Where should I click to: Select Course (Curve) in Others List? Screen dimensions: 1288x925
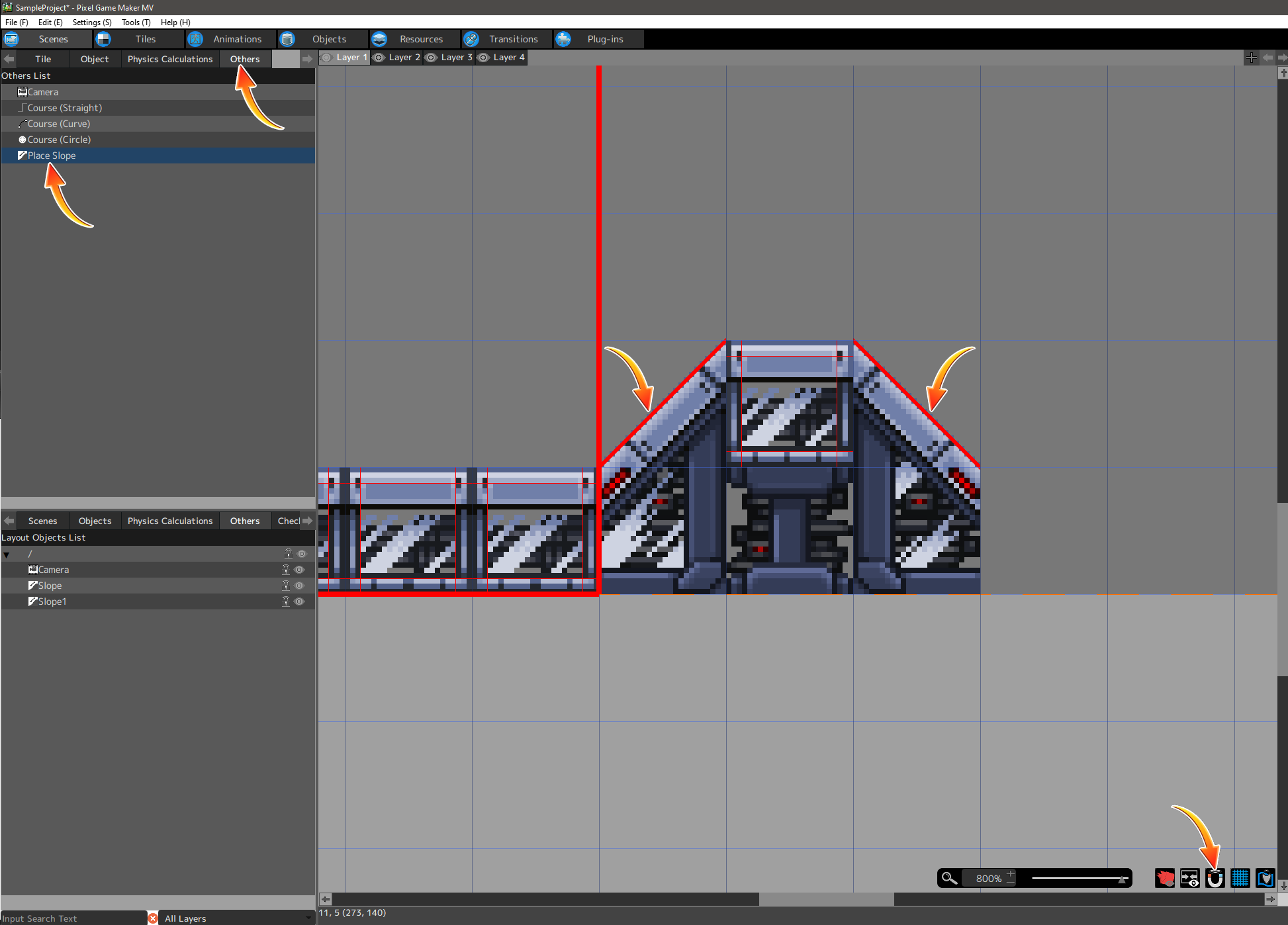pyautogui.click(x=58, y=124)
